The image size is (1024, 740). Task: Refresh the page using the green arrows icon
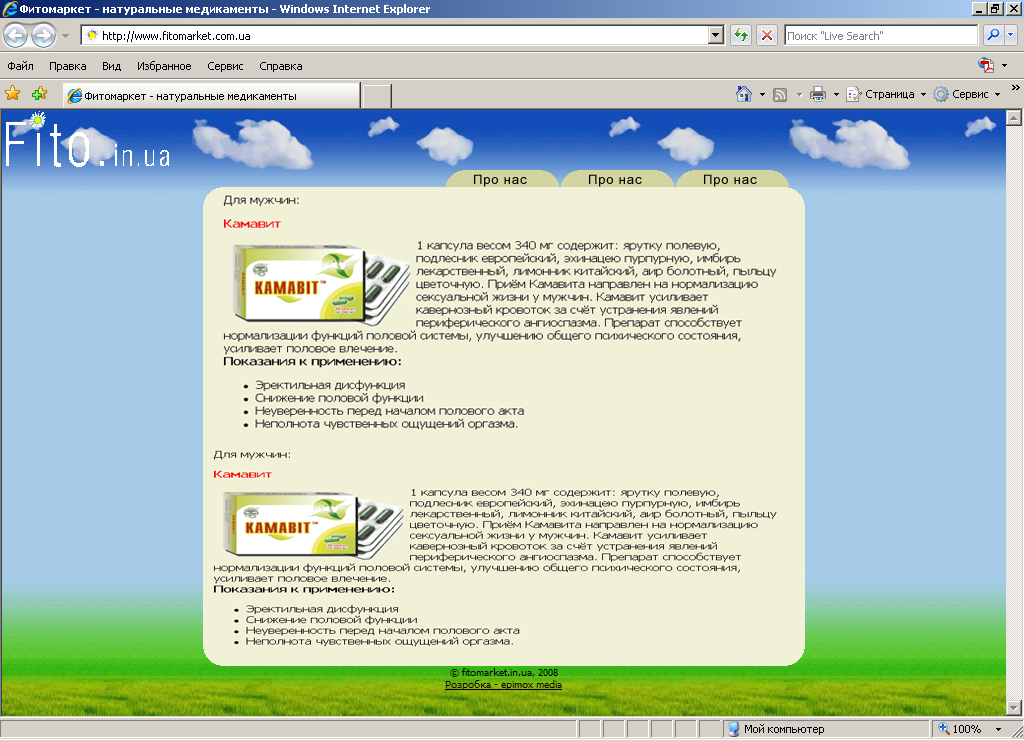click(741, 35)
